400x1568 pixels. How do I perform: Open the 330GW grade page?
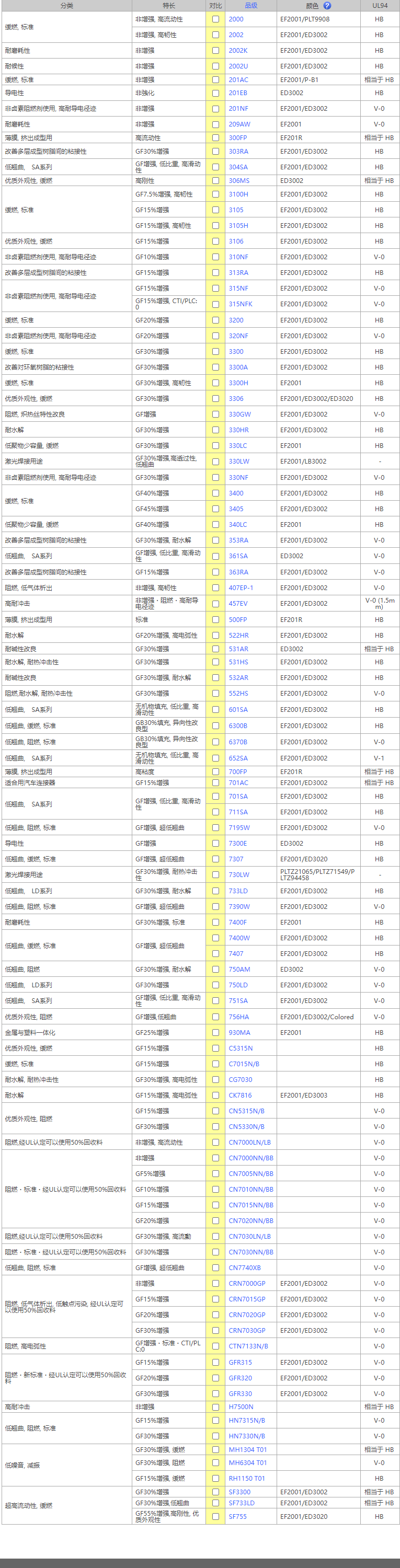(239, 414)
